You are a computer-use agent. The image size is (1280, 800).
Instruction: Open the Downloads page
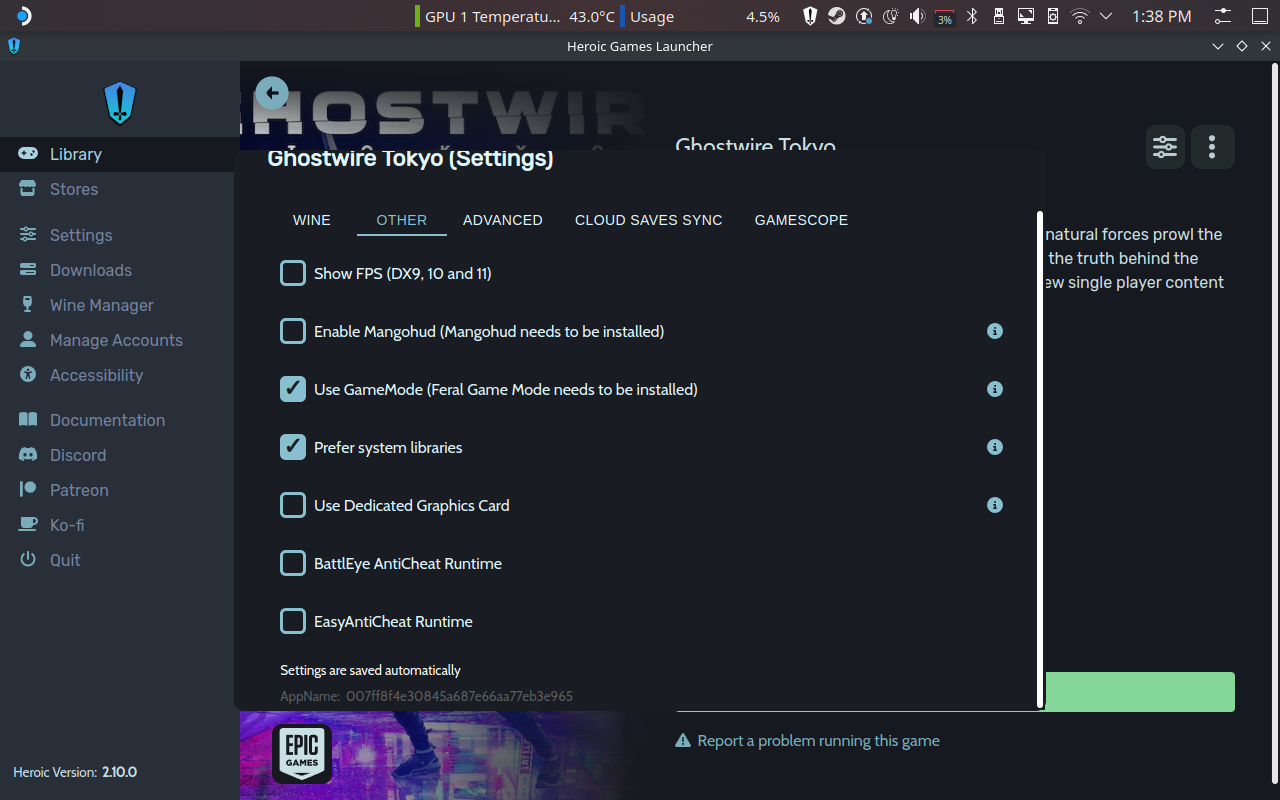click(118, 270)
